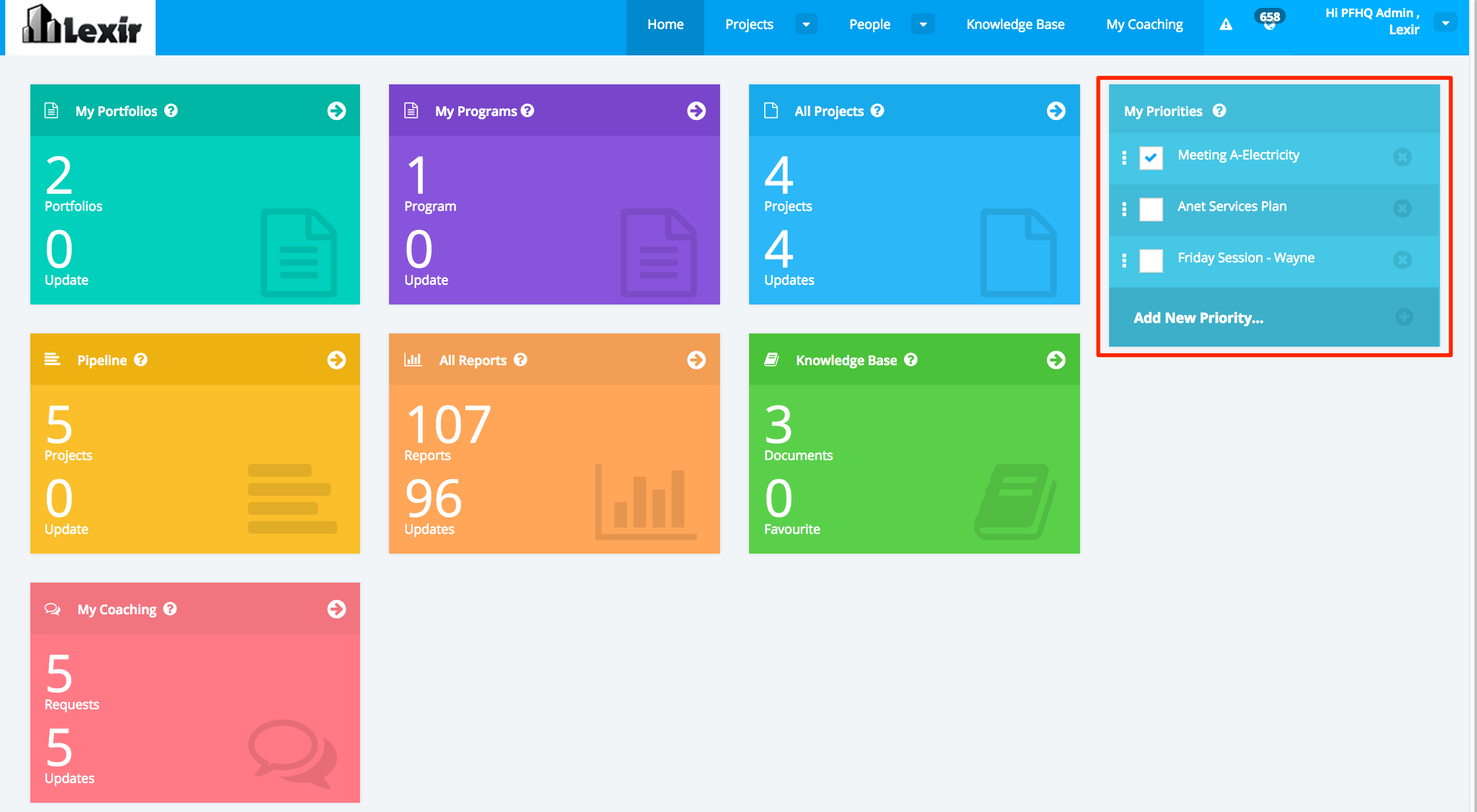
Task: Go to Knowledge Base menu item
Action: (1015, 24)
